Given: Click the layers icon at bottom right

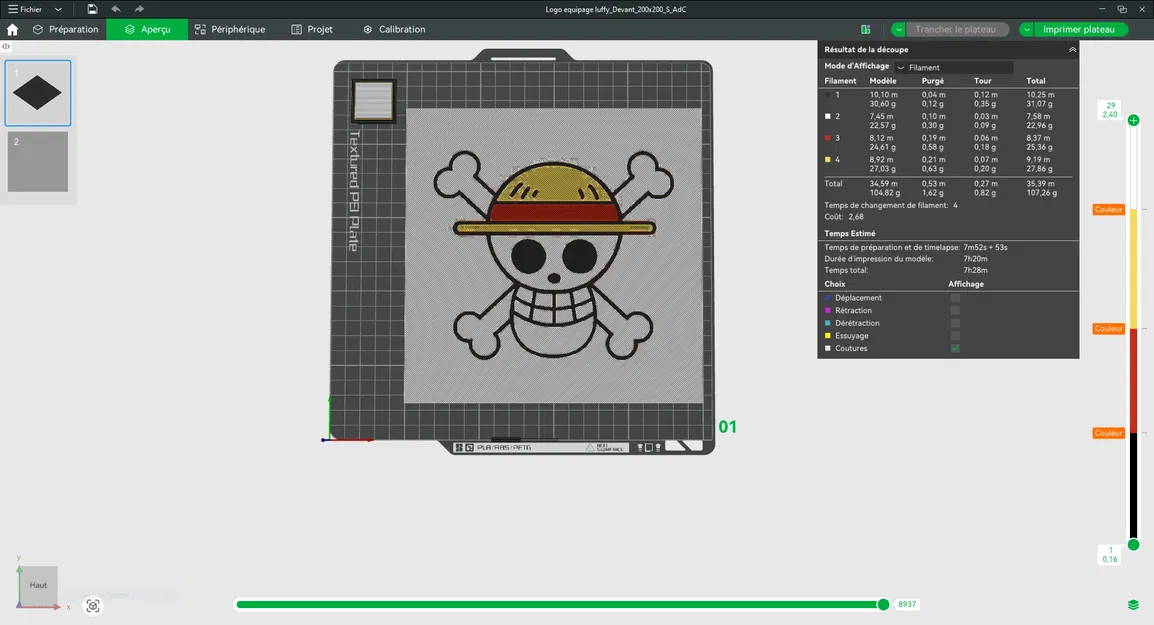Looking at the screenshot, I should 1133,605.
